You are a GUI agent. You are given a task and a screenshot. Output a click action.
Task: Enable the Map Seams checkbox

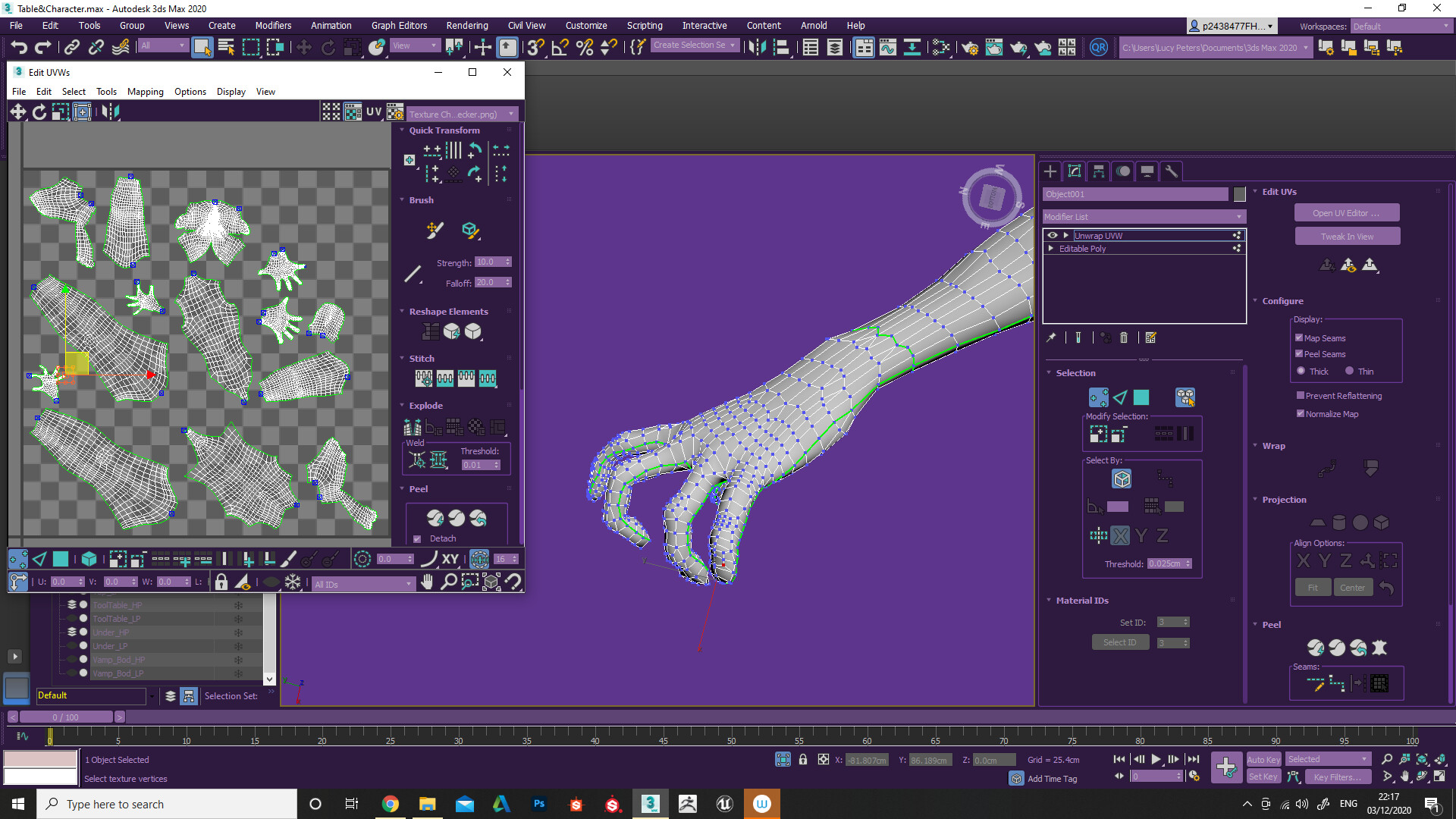1300,338
